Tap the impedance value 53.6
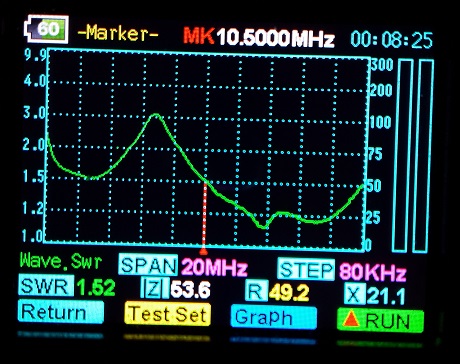Image resolution: width=460 pixels, height=364 pixels. pyautogui.click(x=190, y=289)
